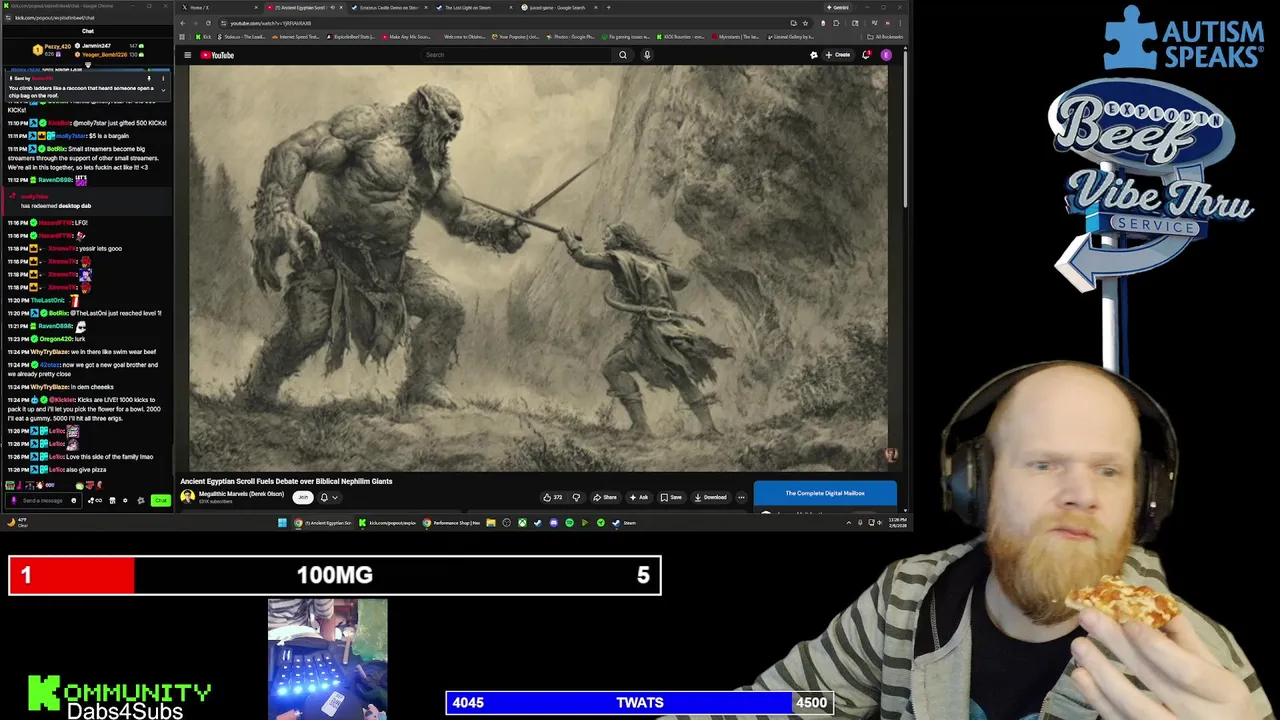Screen dimensions: 1280x720
Task: Open Discord from the taskbar
Action: coord(553,523)
